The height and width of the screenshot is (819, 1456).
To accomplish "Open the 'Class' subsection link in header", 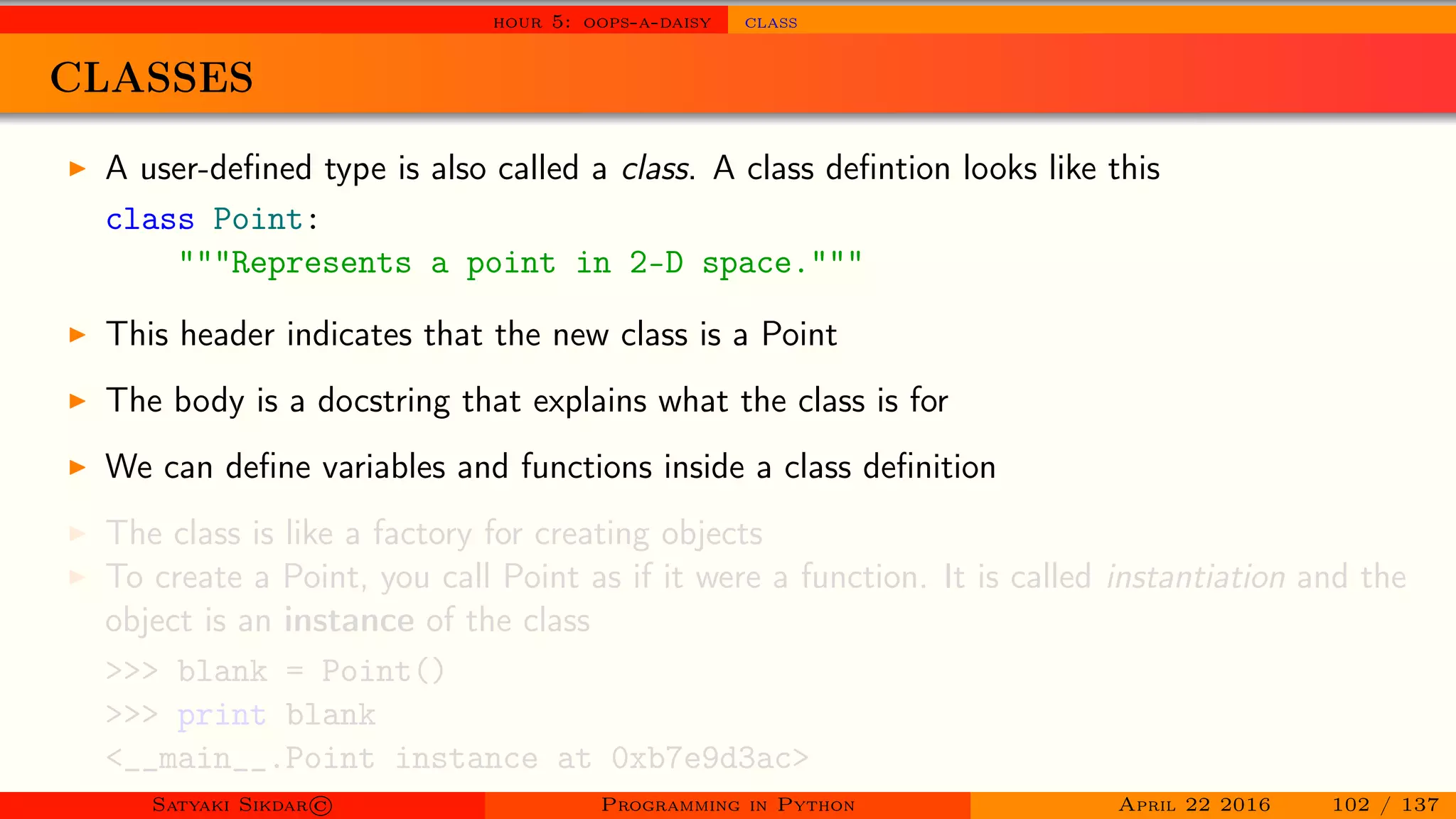I will pos(771,23).
